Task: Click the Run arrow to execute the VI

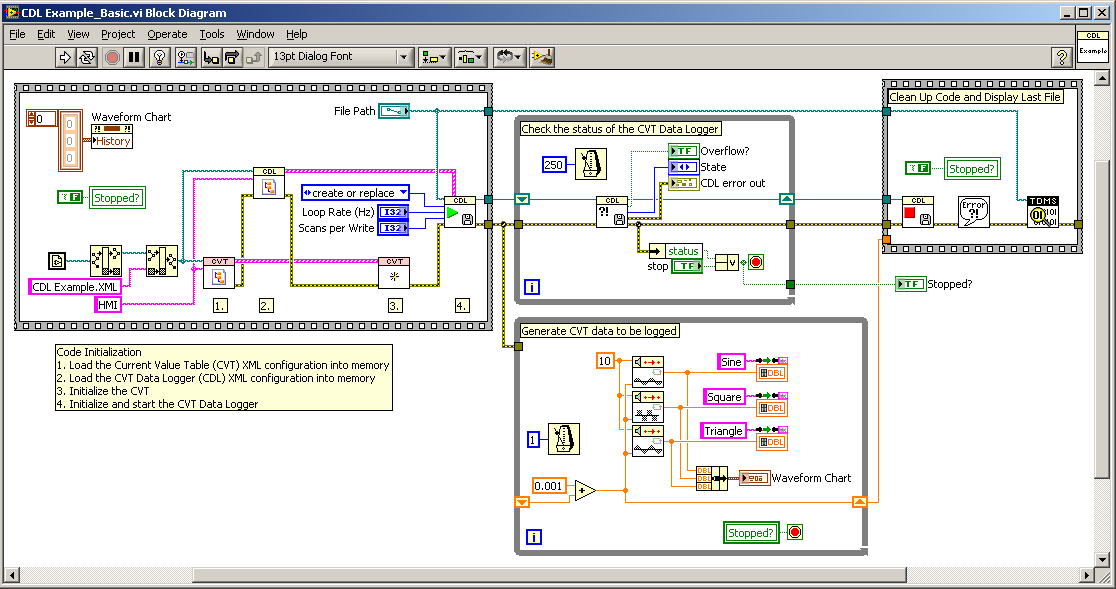Action: pyautogui.click(x=65, y=57)
